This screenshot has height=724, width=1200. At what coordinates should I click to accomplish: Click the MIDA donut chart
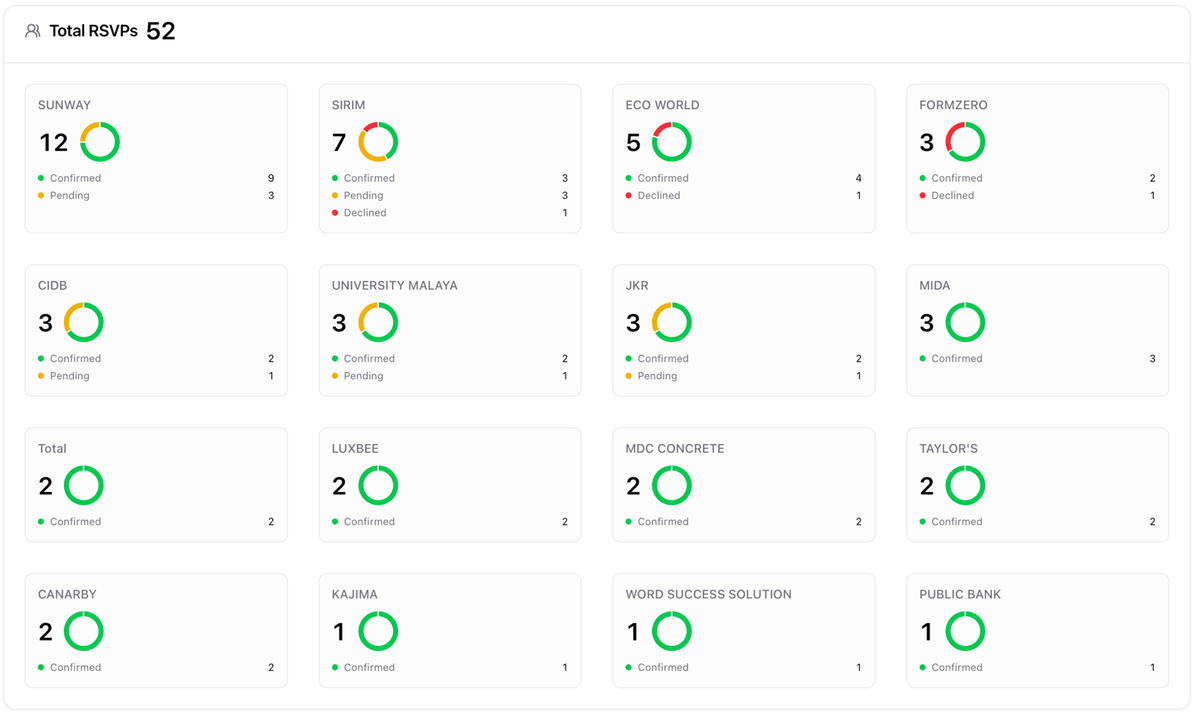coord(966,322)
